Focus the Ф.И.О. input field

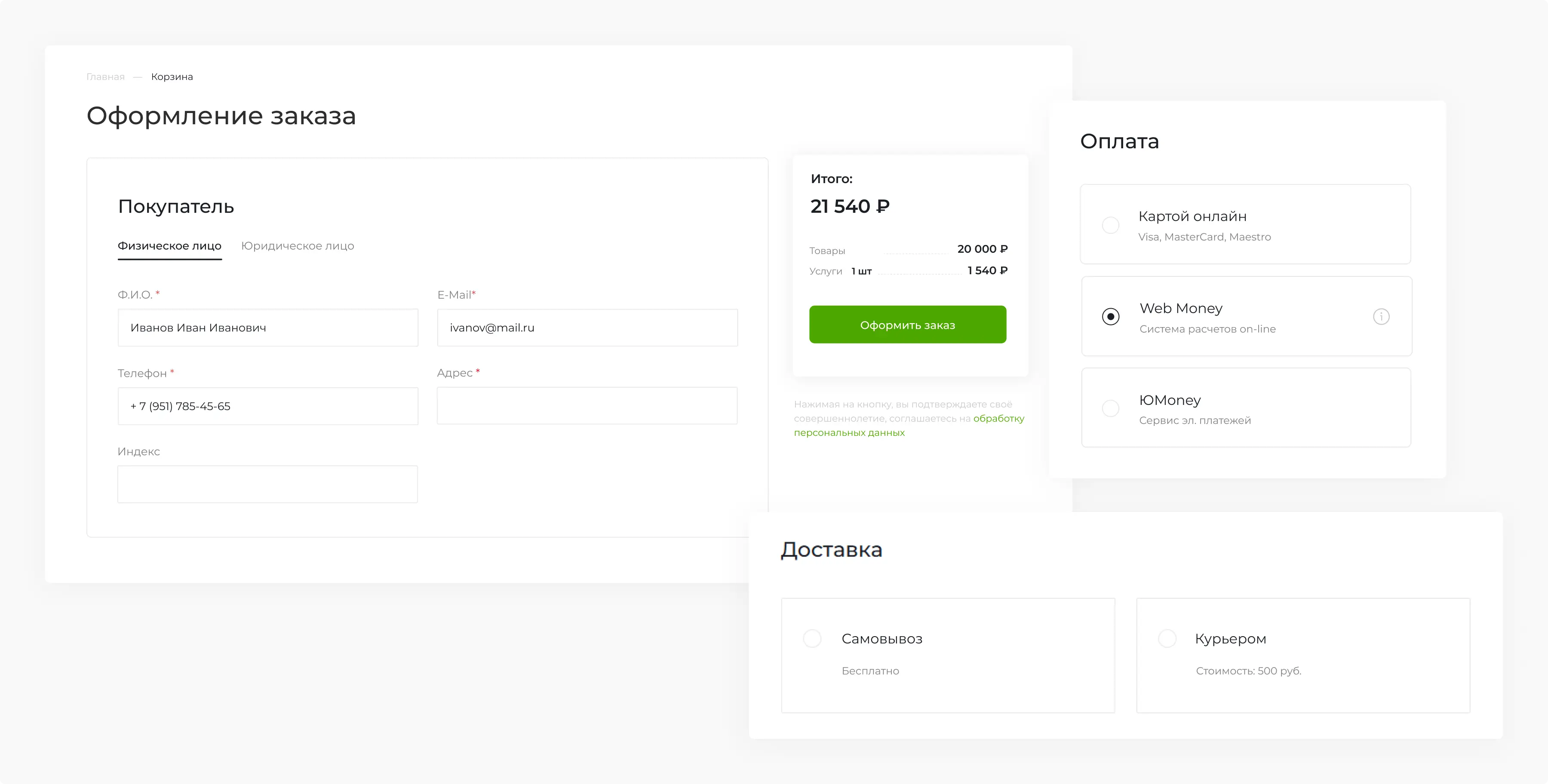coord(267,328)
